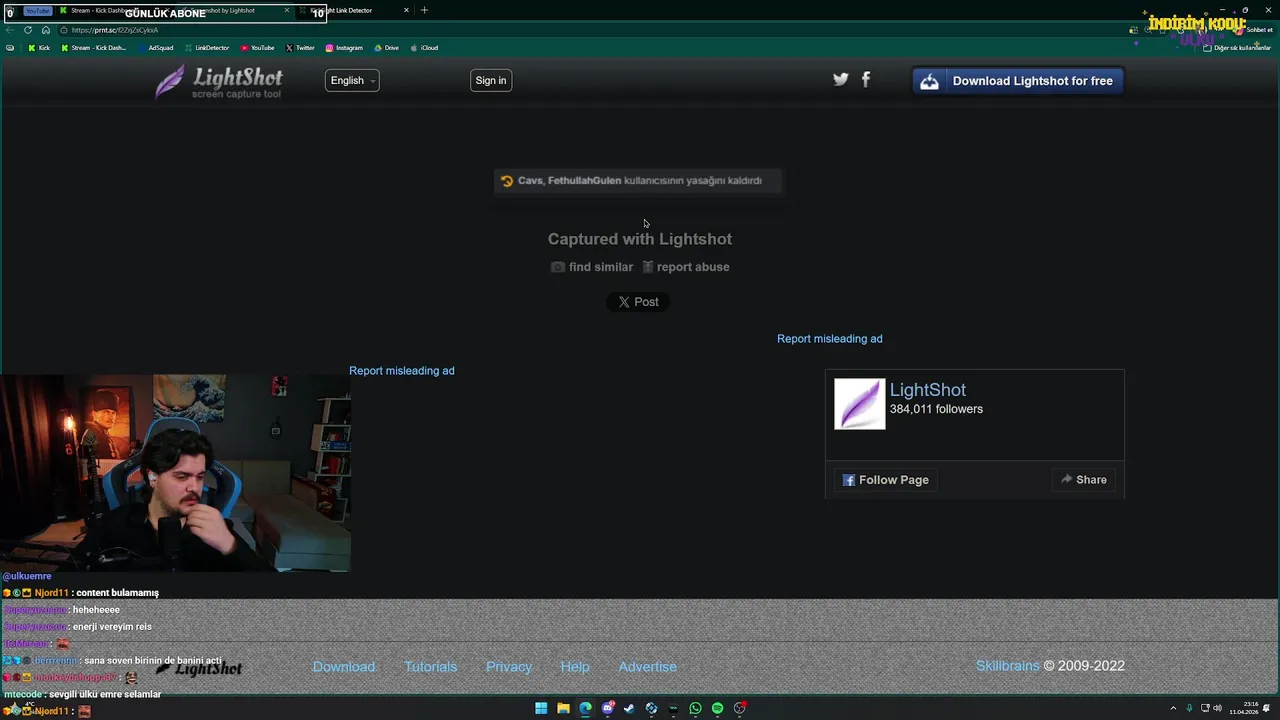Click Report misleading ad above the webcam
Image resolution: width=1280 pixels, height=720 pixels.
click(x=402, y=371)
